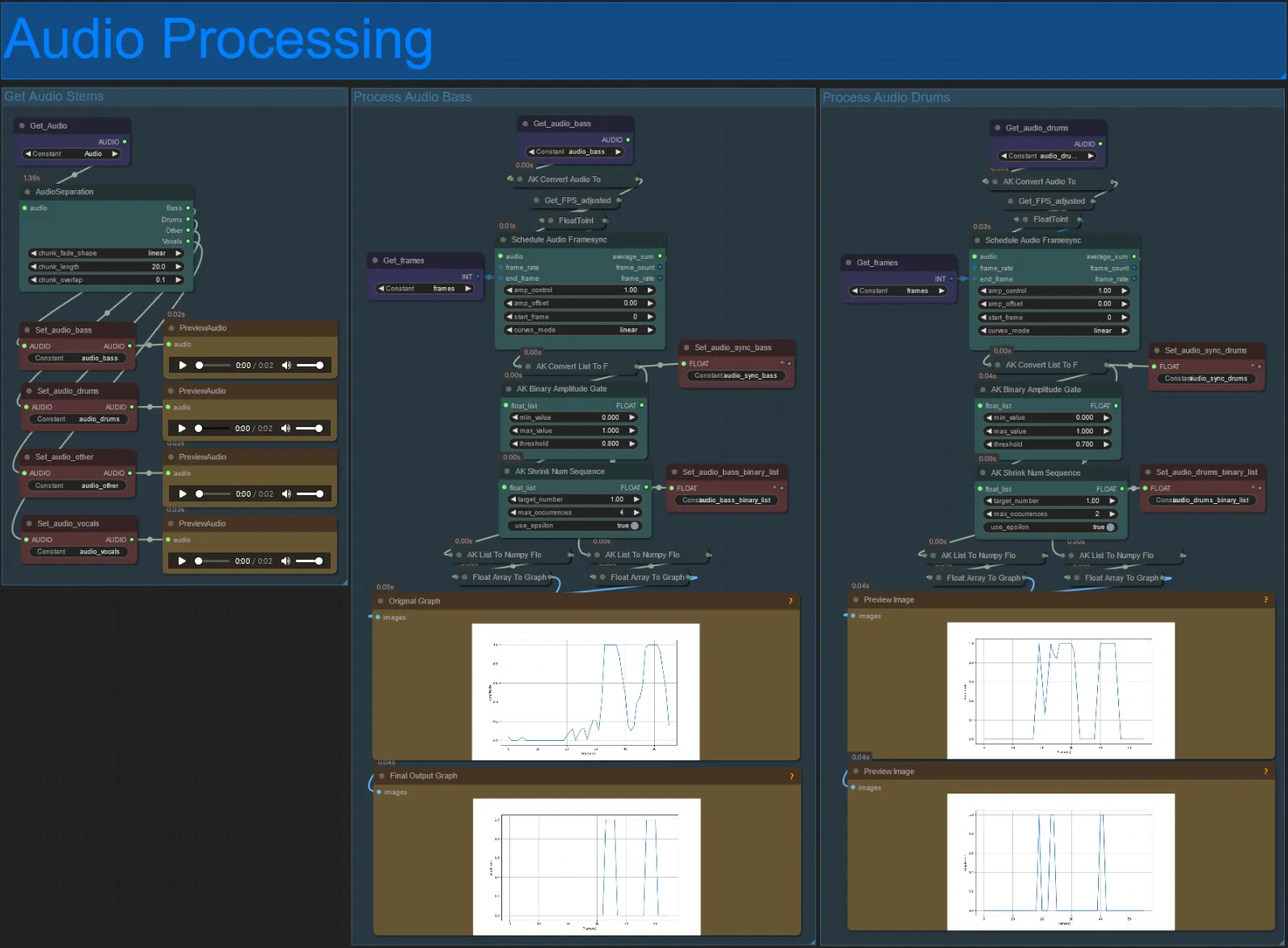
Task: Click seek bar of Set_audio_bass audio preview
Action: (213, 366)
